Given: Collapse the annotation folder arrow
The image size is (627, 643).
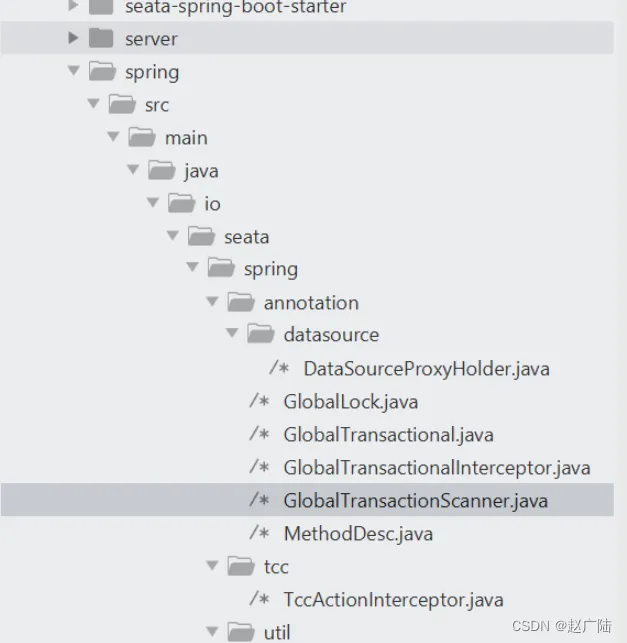Looking at the screenshot, I should point(212,301).
